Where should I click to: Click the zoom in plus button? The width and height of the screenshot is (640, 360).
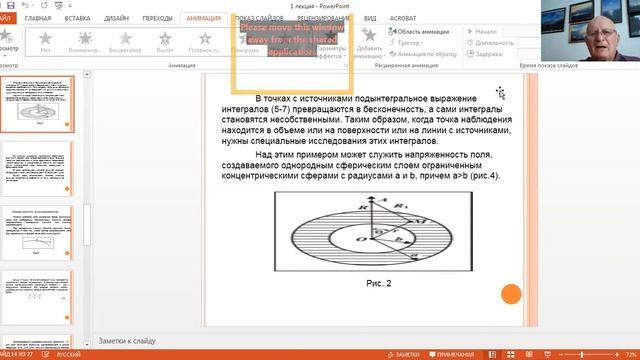617,355
